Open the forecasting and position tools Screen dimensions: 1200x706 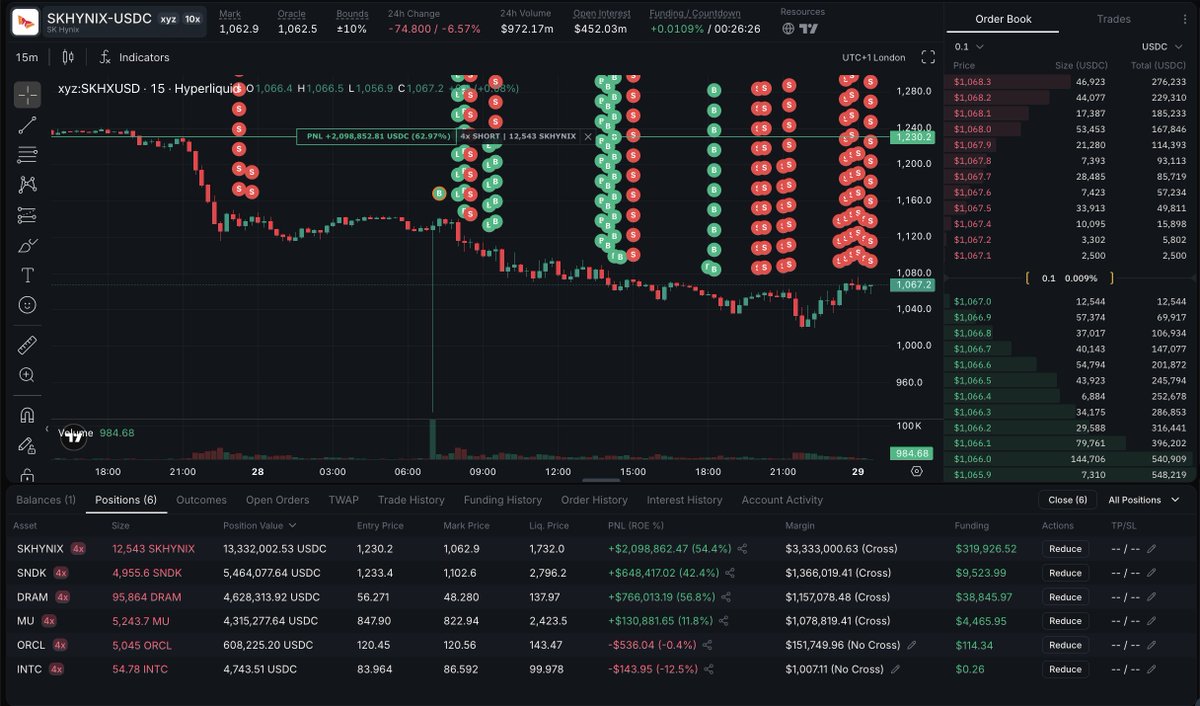(x=28, y=215)
